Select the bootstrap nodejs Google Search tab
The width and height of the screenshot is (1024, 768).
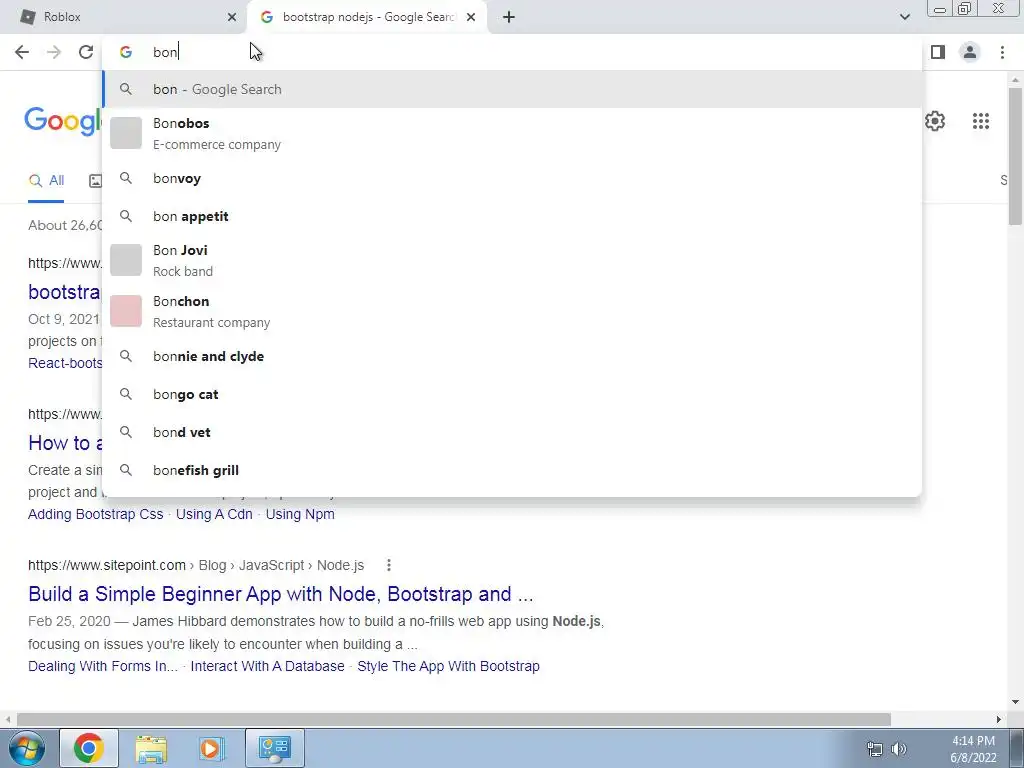367,17
